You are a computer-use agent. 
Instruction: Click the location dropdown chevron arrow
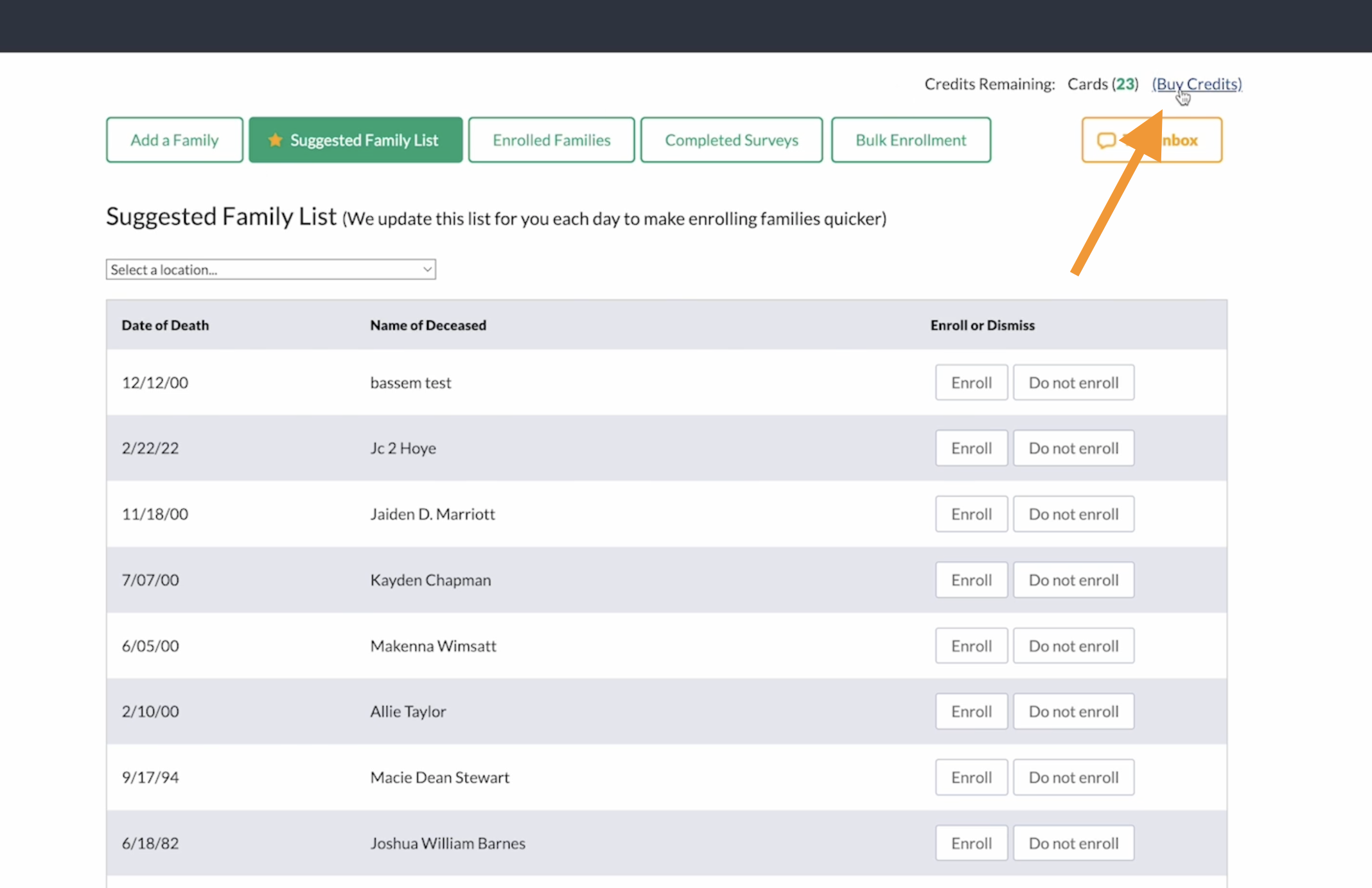tap(427, 269)
